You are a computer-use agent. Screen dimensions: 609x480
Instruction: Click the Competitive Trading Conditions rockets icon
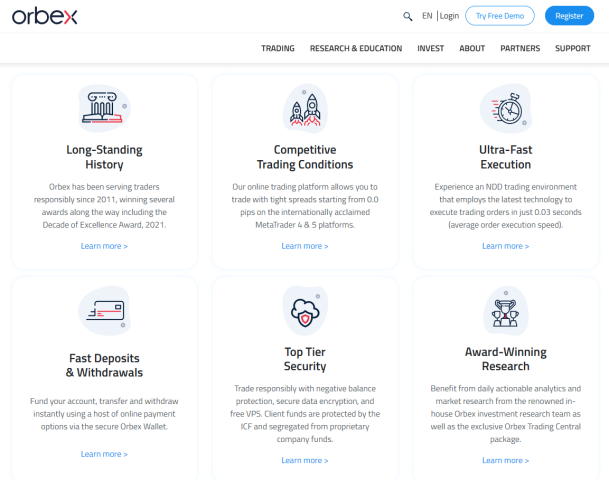point(305,108)
